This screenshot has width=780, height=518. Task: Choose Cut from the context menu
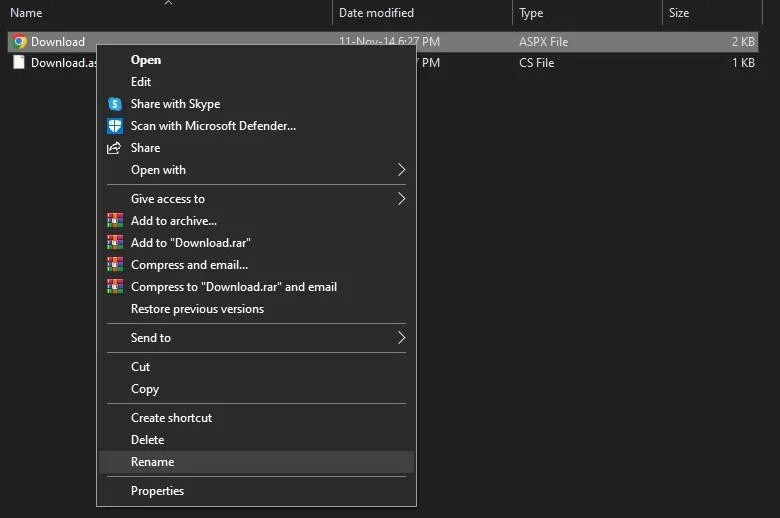click(x=140, y=367)
